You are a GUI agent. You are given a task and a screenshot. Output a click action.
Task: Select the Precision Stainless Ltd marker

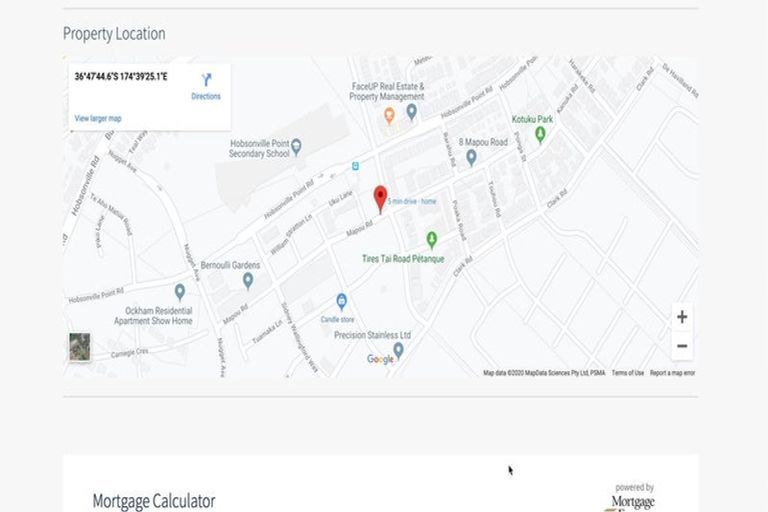pyautogui.click(x=398, y=349)
